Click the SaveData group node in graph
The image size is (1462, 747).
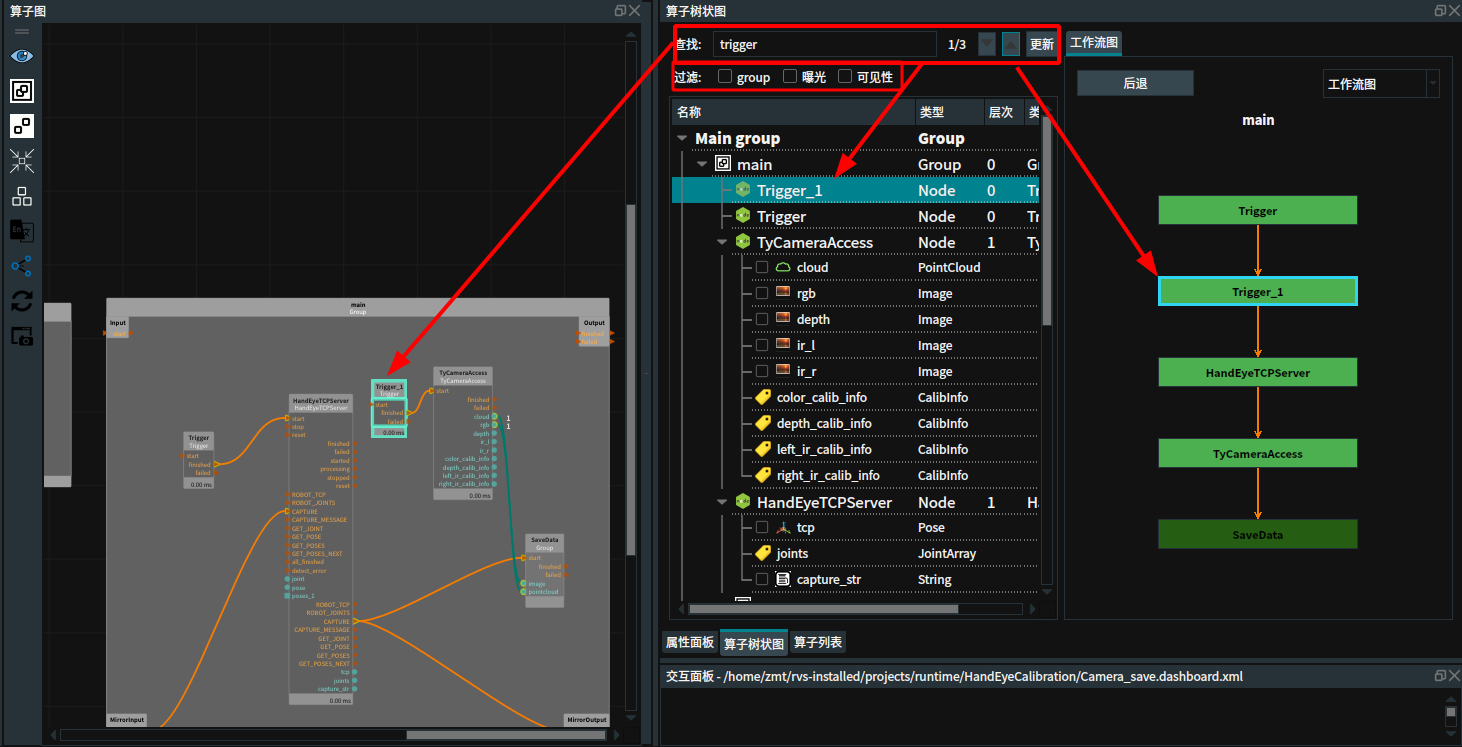click(x=544, y=570)
